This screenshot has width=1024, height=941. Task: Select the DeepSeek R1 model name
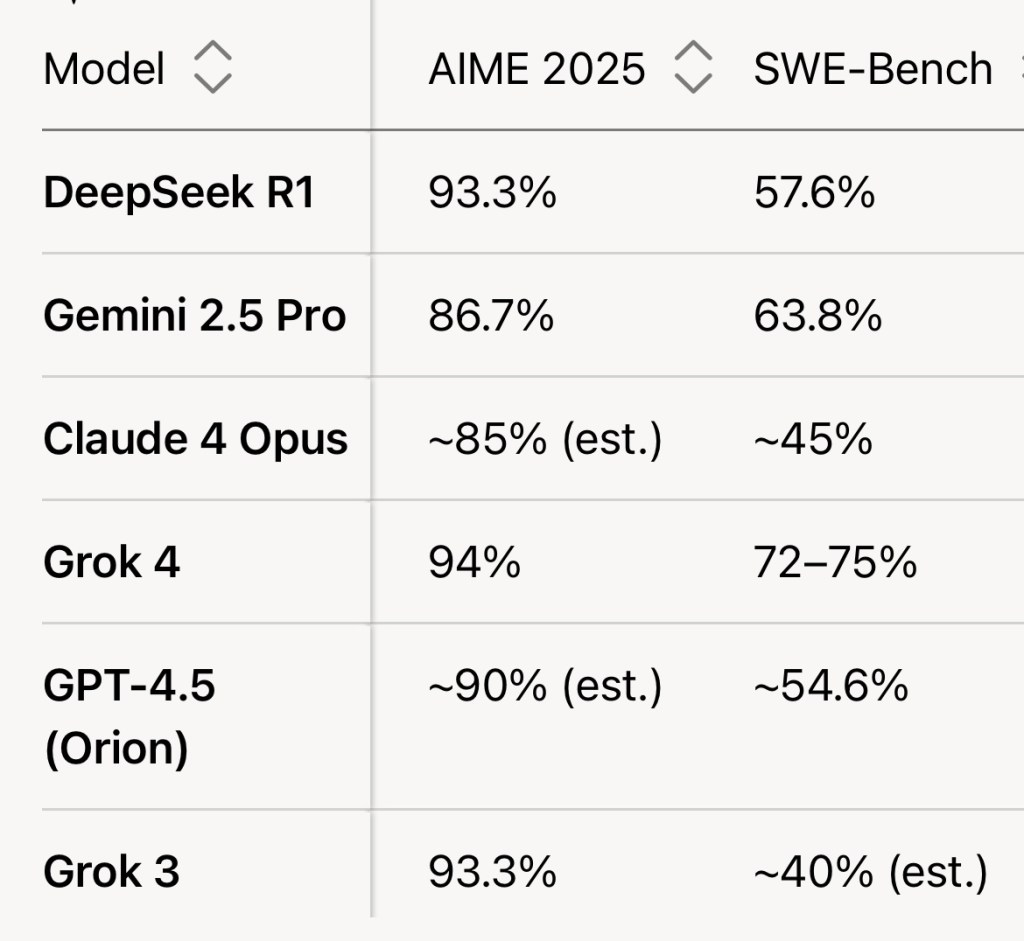pyautogui.click(x=179, y=193)
